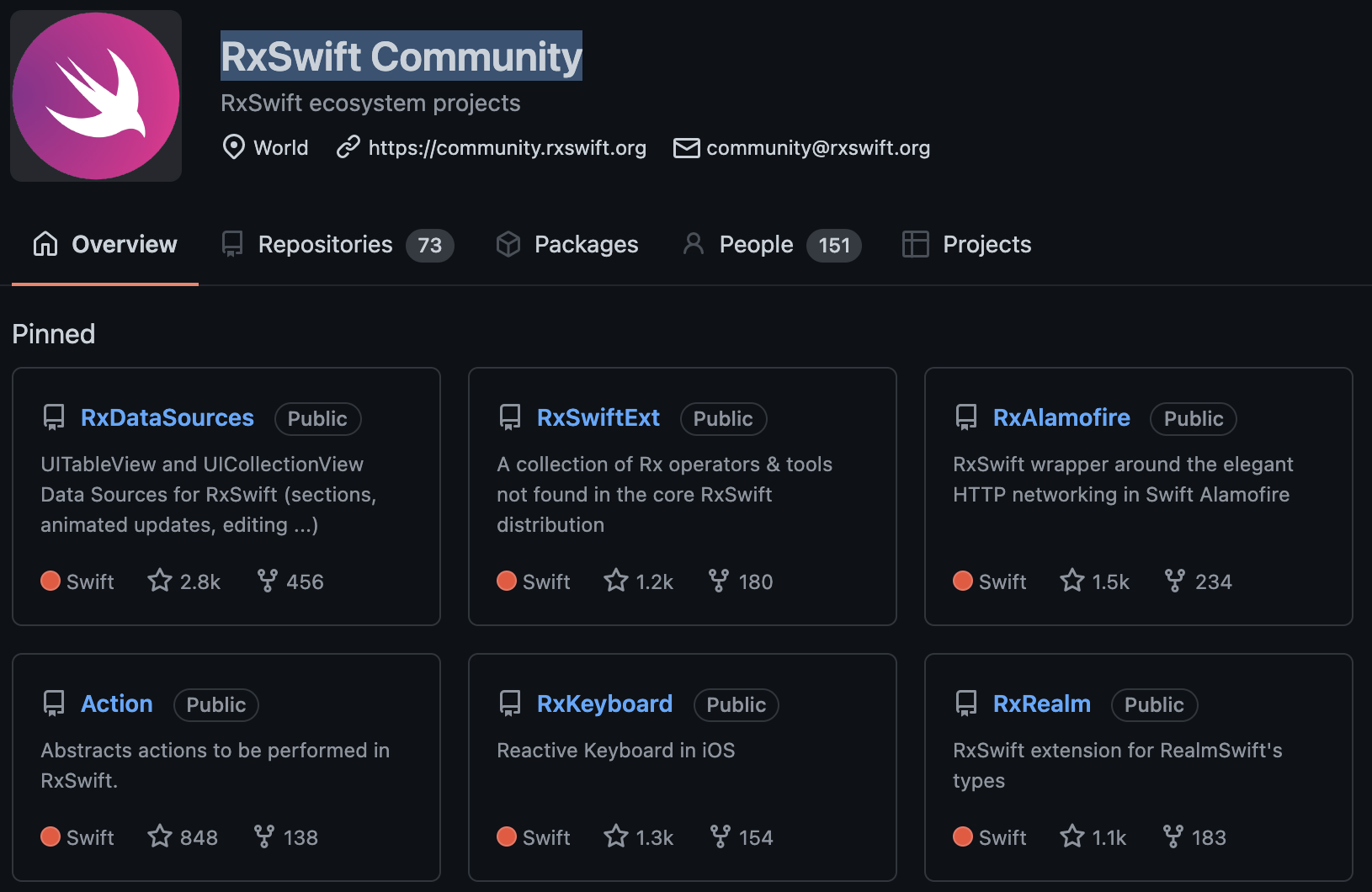Click the repo icon beside RxDataSources

(x=54, y=417)
